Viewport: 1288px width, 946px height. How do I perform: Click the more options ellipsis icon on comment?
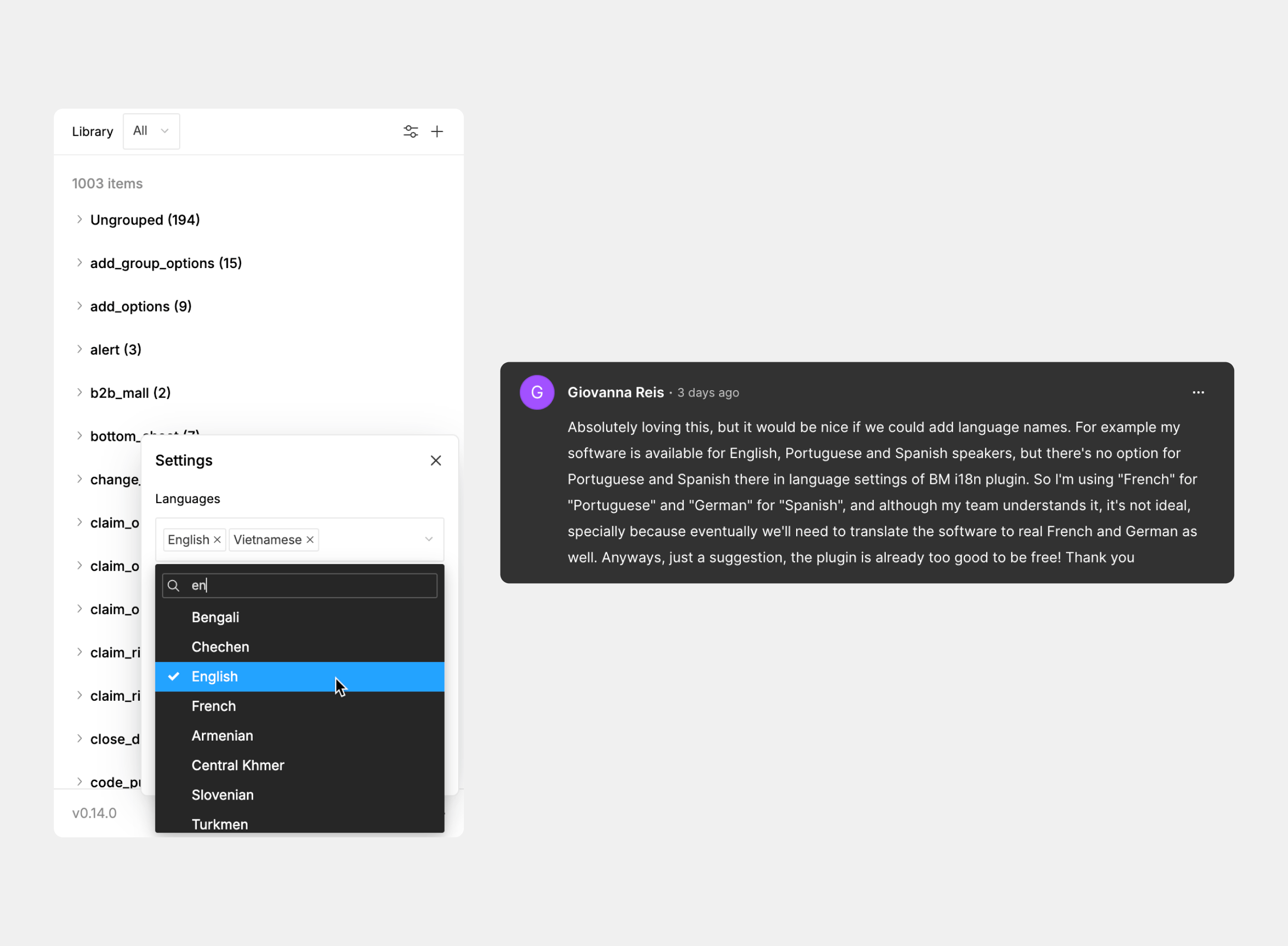(x=1199, y=392)
